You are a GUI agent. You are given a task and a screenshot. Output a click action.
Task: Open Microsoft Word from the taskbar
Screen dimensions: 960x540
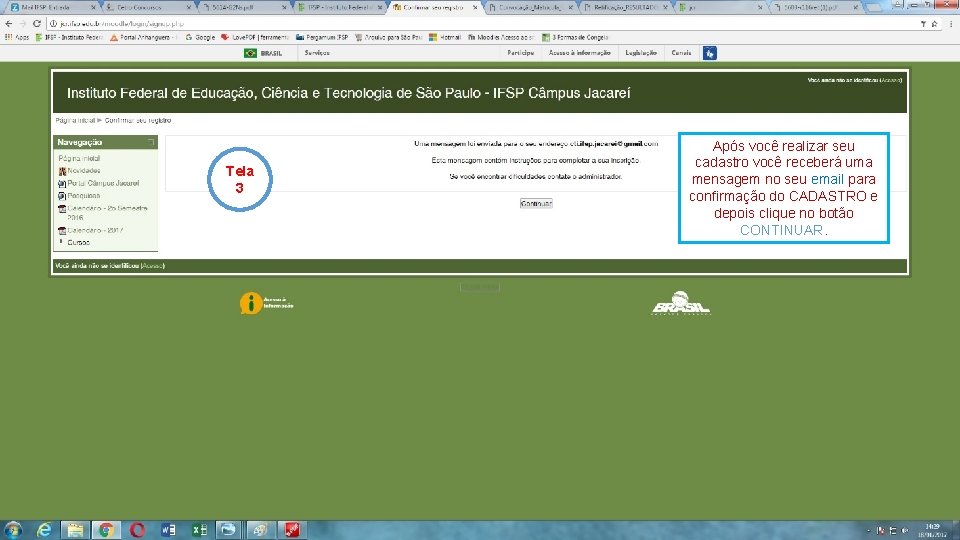168,530
